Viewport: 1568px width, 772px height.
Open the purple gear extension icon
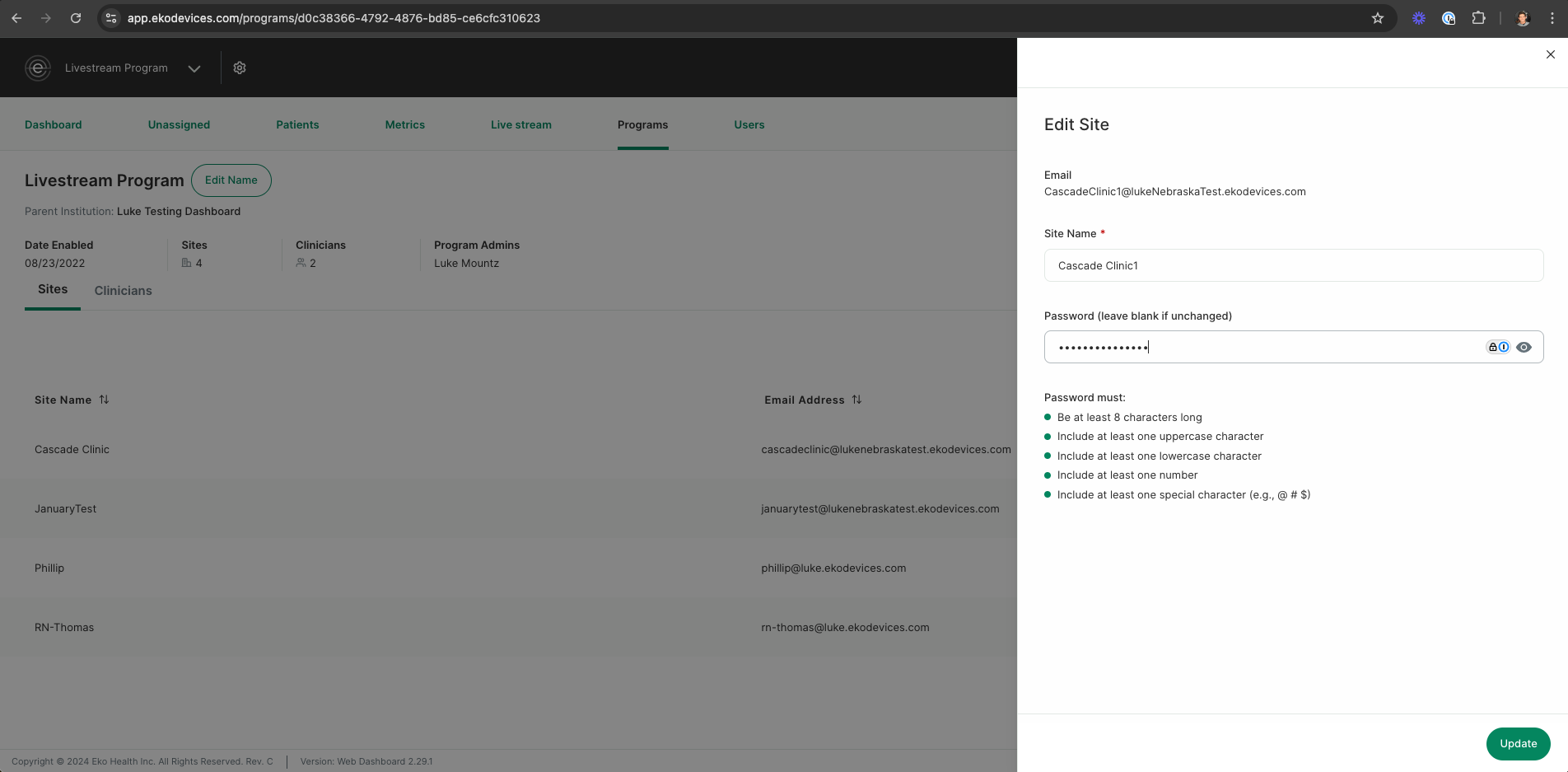pyautogui.click(x=1419, y=18)
